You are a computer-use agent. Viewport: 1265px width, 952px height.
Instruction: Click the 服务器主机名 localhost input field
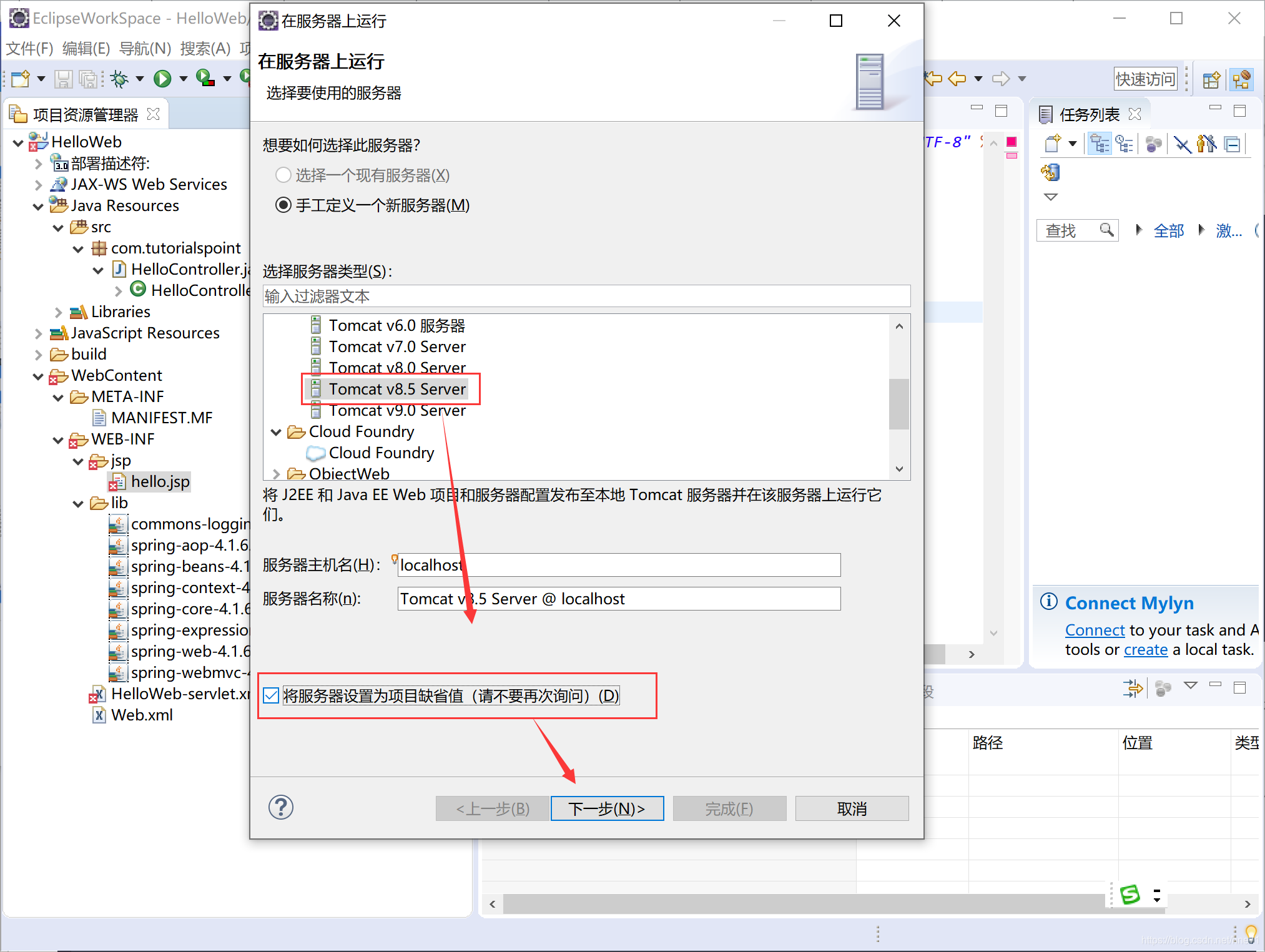pos(618,565)
